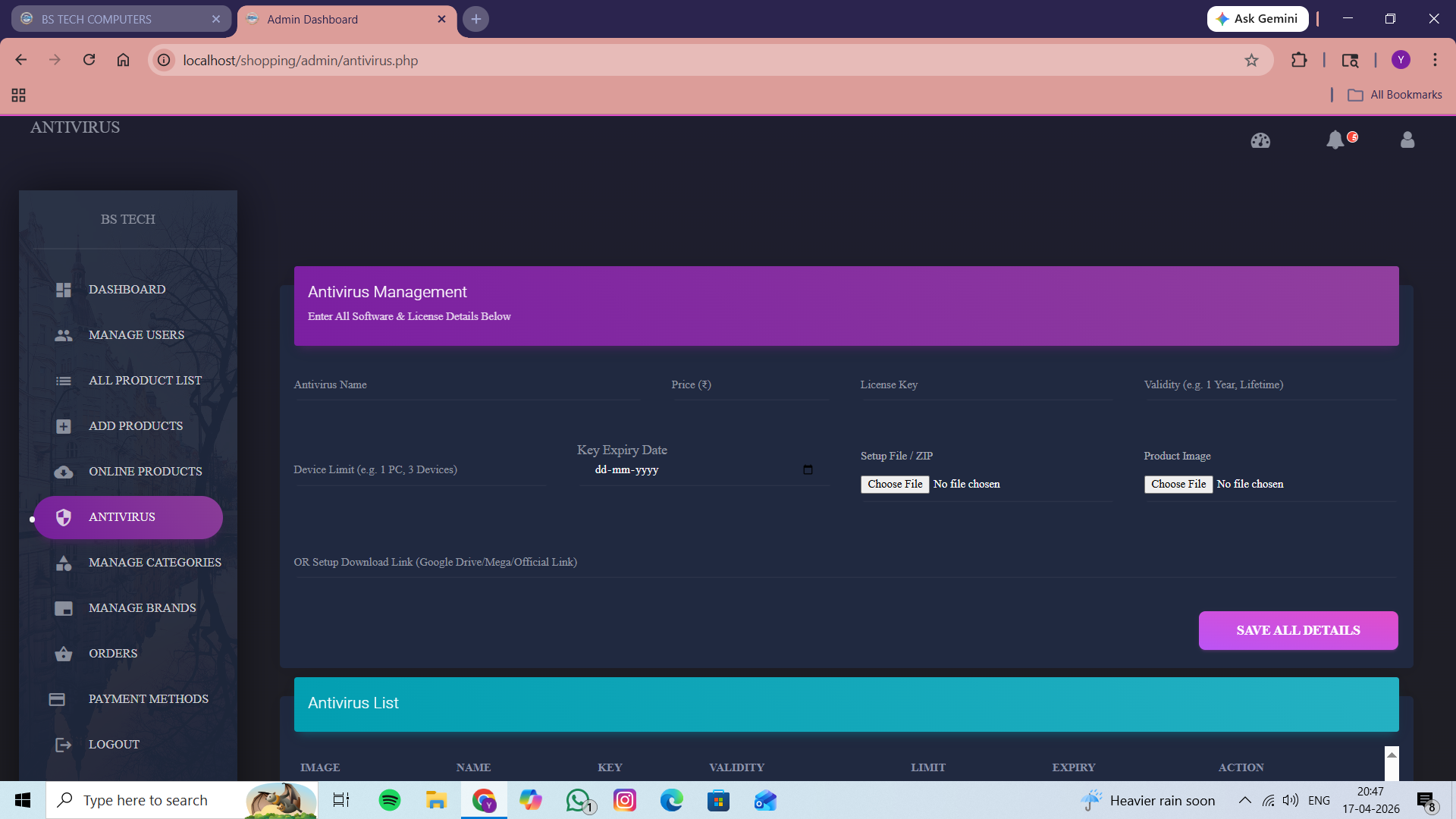Viewport: 1456px width, 819px height.
Task: Click the table scrollbar up arrow
Action: coord(1392,755)
